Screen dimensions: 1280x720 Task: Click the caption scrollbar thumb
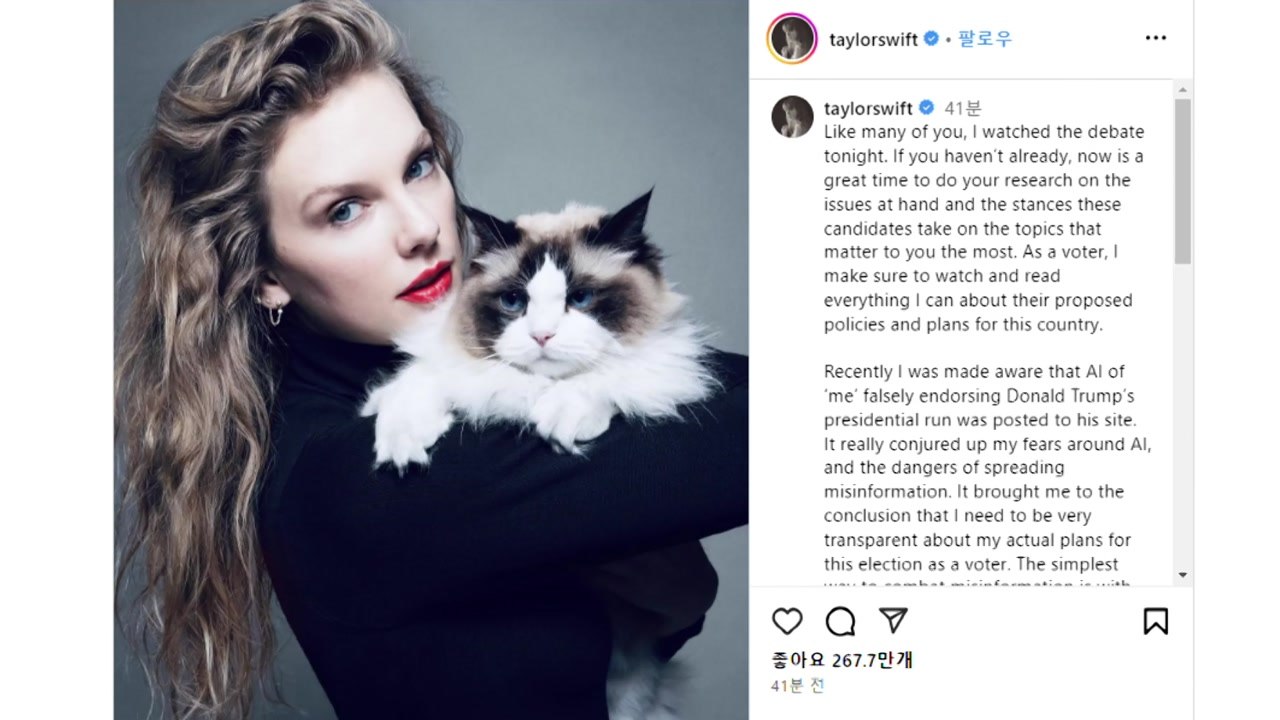click(1183, 181)
